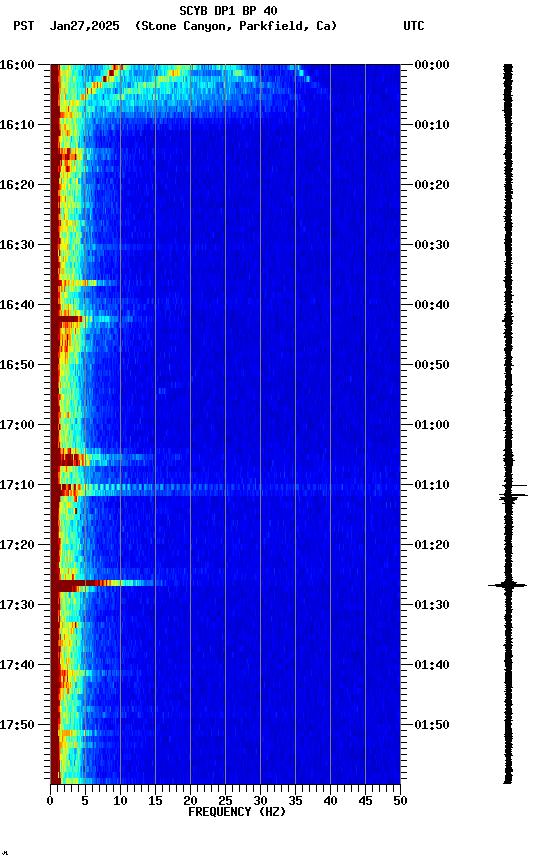Click the date Jan27,2025
This screenshot has width=552, height=864.
click(85, 26)
